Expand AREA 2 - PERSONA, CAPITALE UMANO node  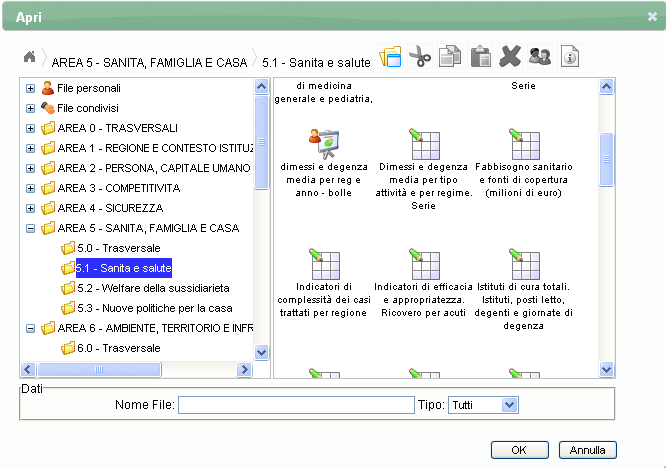[x=30, y=168]
